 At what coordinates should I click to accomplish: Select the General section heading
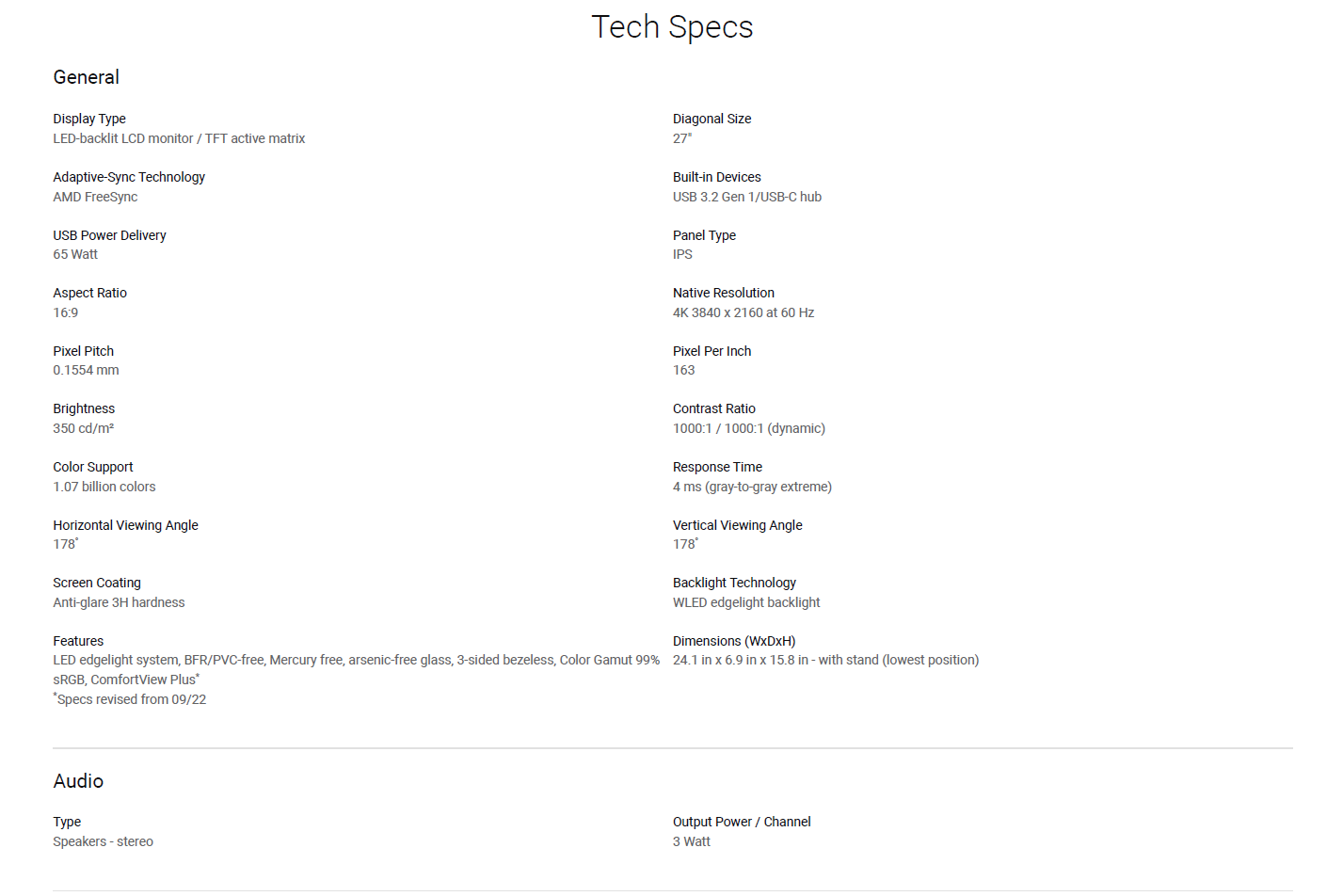coord(86,77)
